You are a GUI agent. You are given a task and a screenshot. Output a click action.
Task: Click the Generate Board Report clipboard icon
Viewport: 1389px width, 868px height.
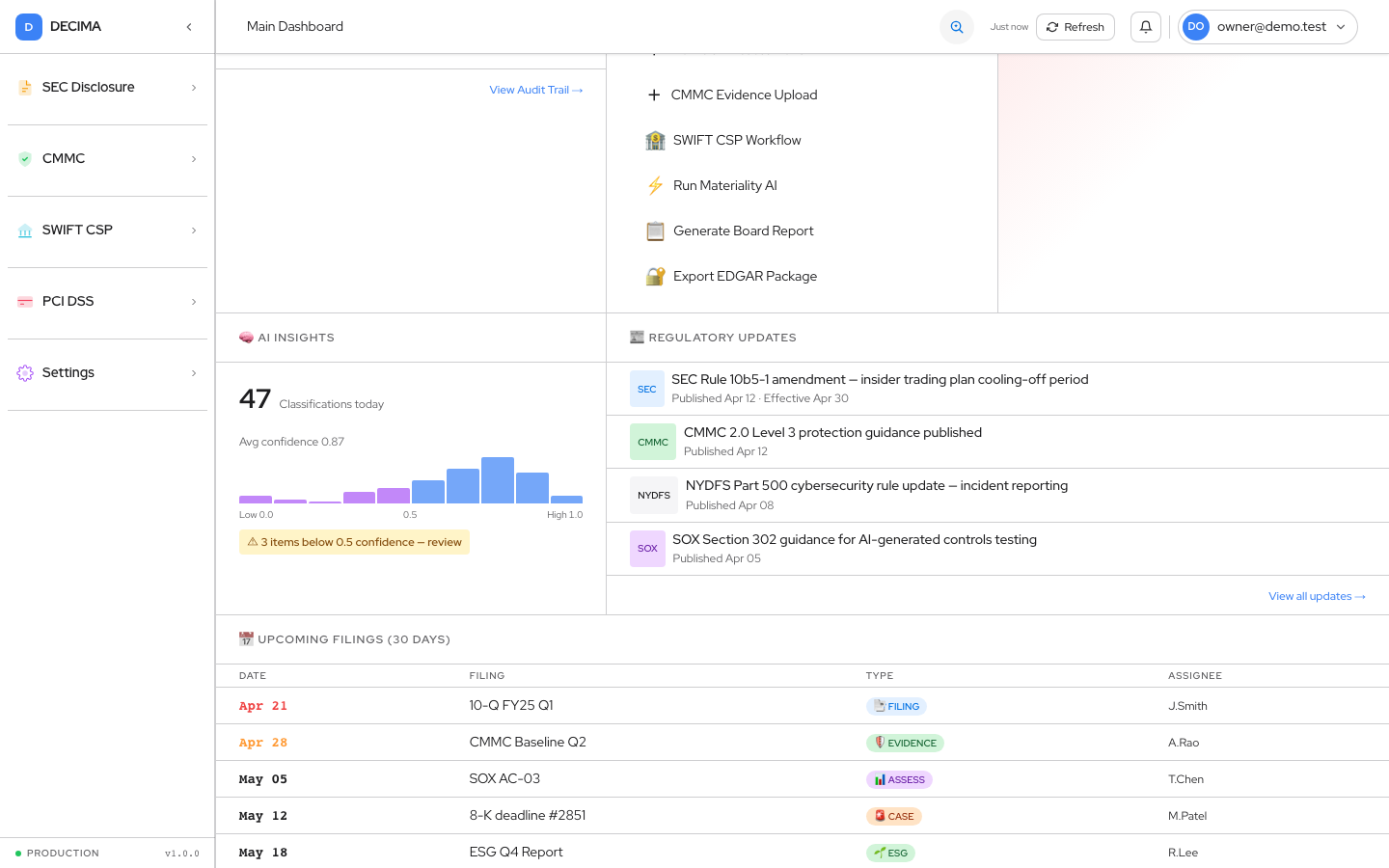pos(656,231)
